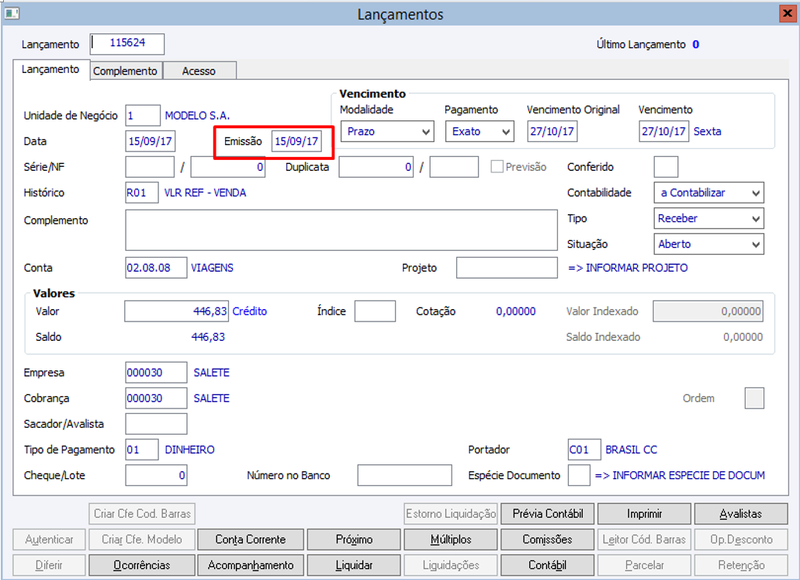This screenshot has width=800, height=580.
Task: Click the Valor amount field
Action: [x=177, y=311]
